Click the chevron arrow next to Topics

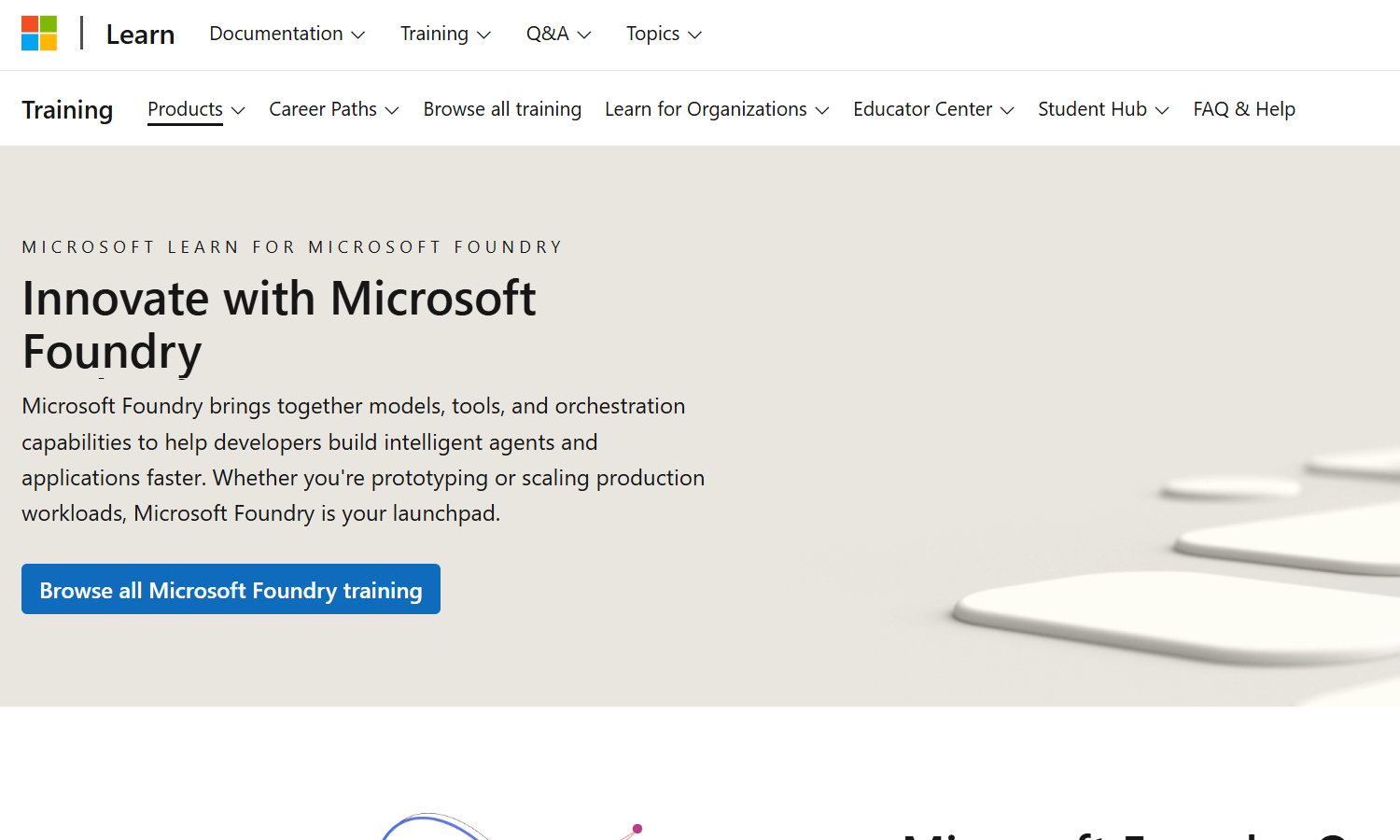click(694, 35)
